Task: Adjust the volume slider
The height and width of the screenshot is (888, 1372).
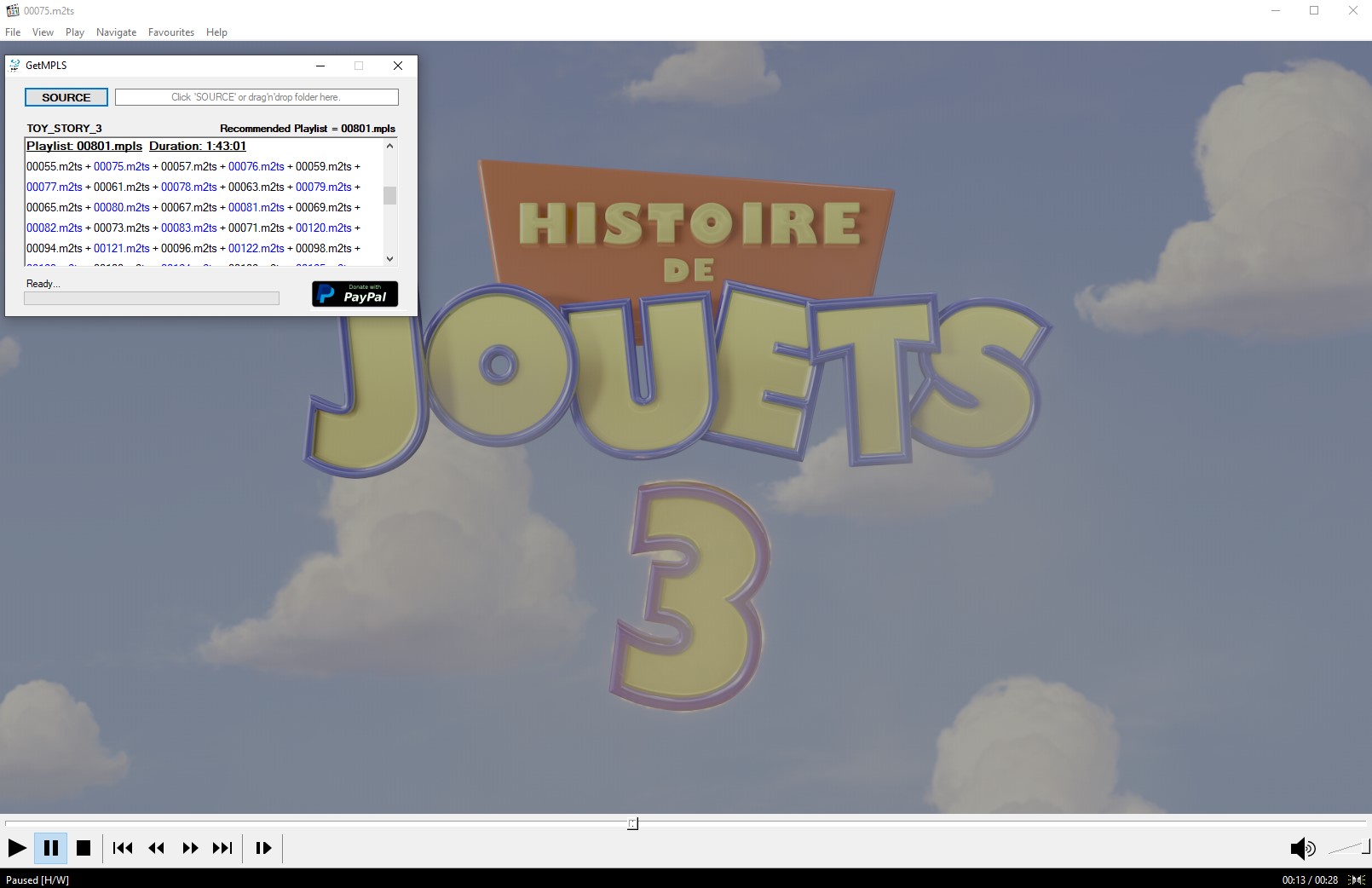Action: pos(1349,847)
